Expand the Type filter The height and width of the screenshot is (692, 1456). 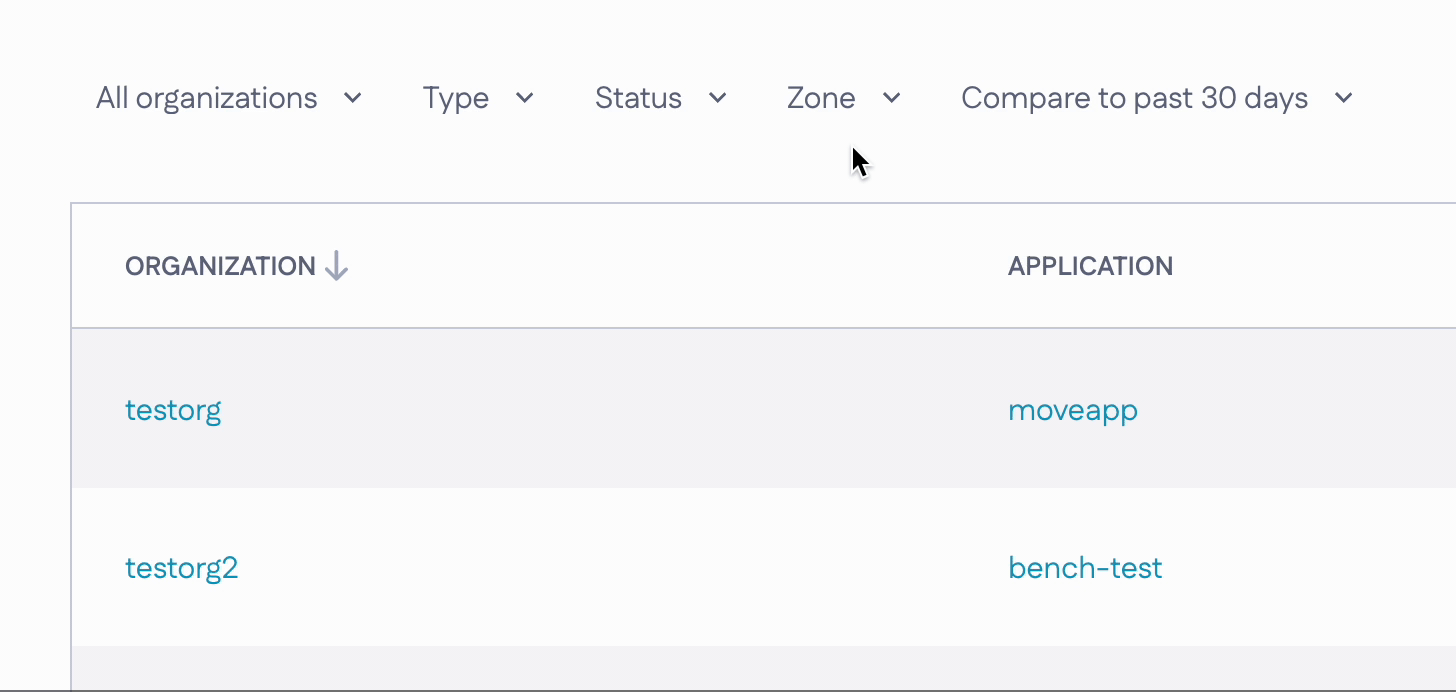479,98
